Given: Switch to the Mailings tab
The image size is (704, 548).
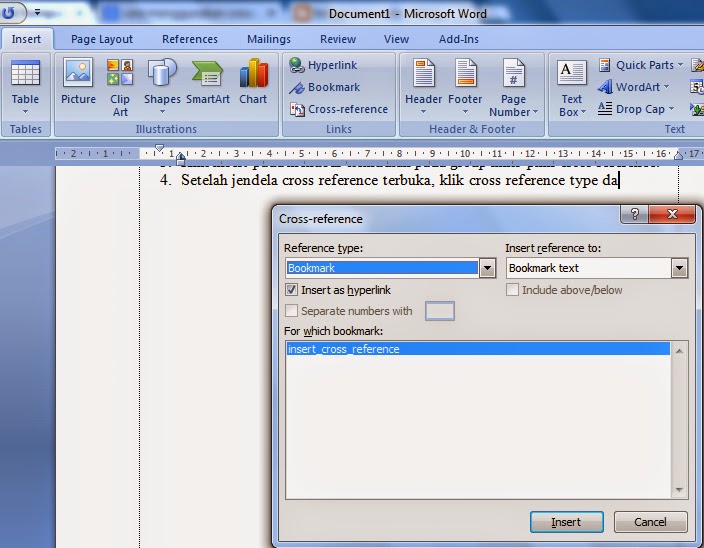Looking at the screenshot, I should pyautogui.click(x=268, y=39).
